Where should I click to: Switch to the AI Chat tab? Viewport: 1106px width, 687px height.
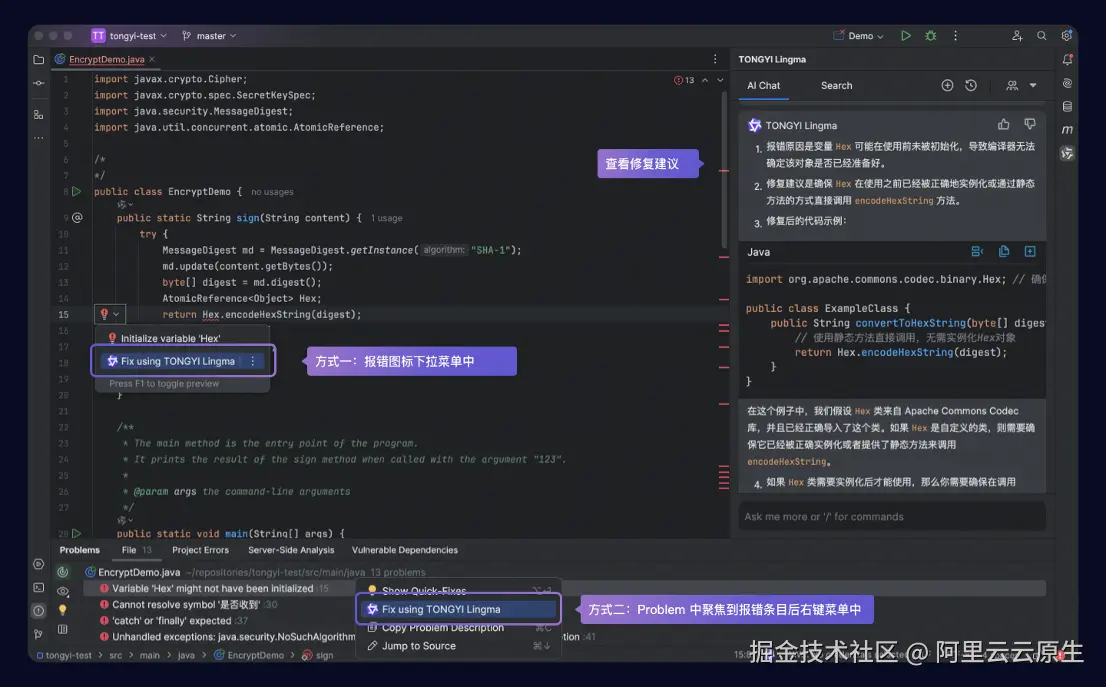pyautogui.click(x=763, y=85)
